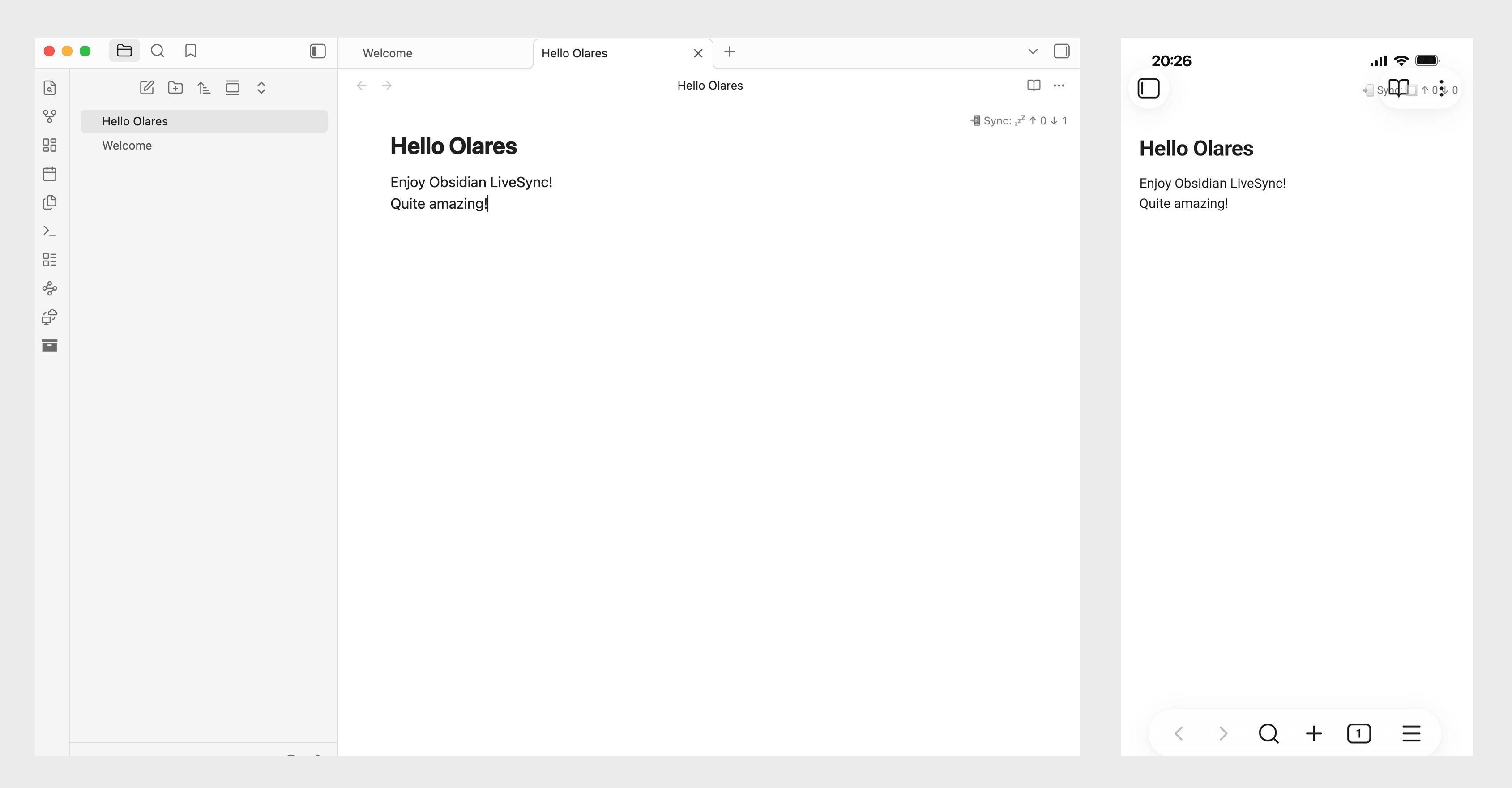Click the checklist-style ribbon icon
The height and width of the screenshot is (788, 1512).
50,260
